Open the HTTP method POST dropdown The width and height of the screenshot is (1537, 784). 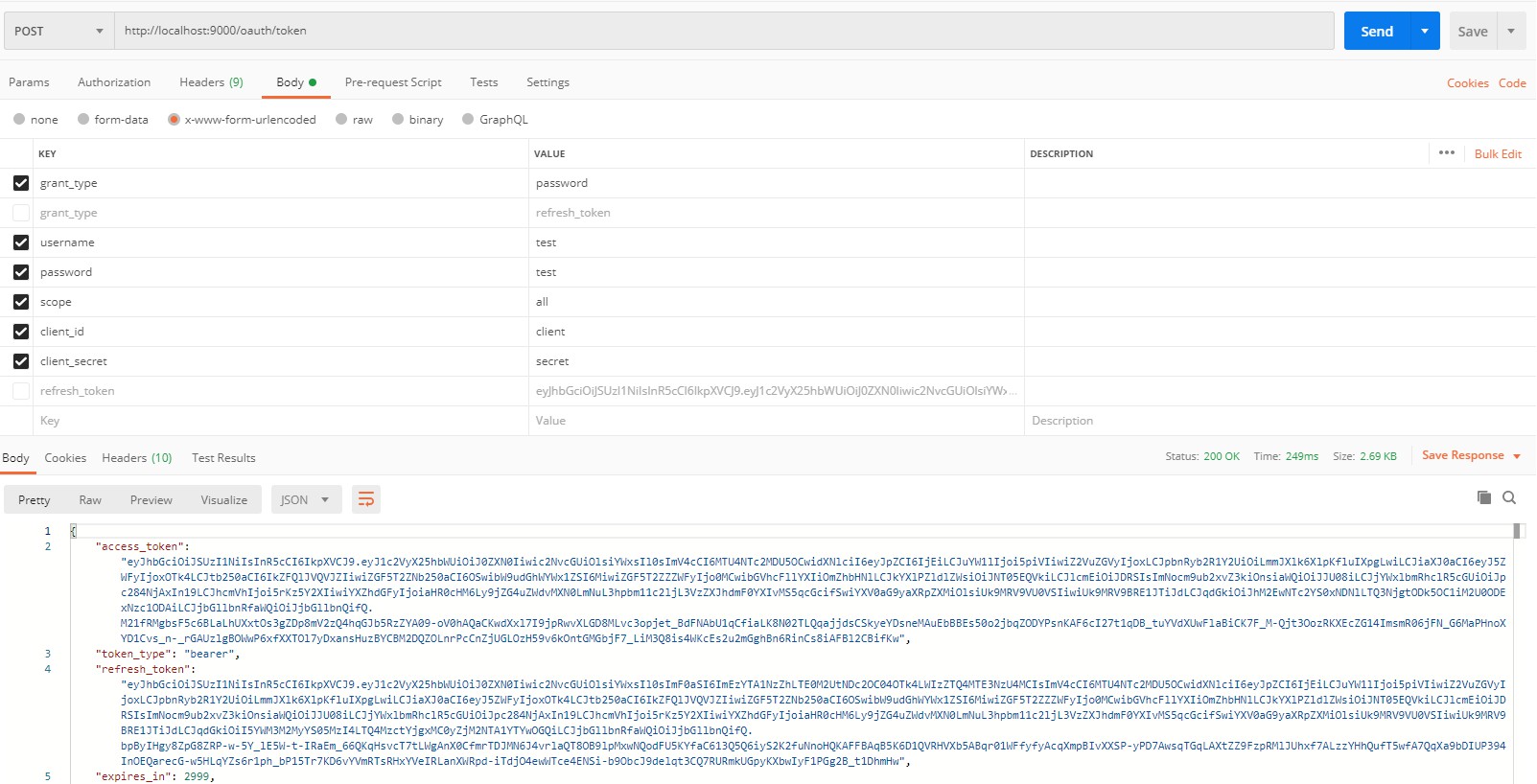tap(58, 31)
